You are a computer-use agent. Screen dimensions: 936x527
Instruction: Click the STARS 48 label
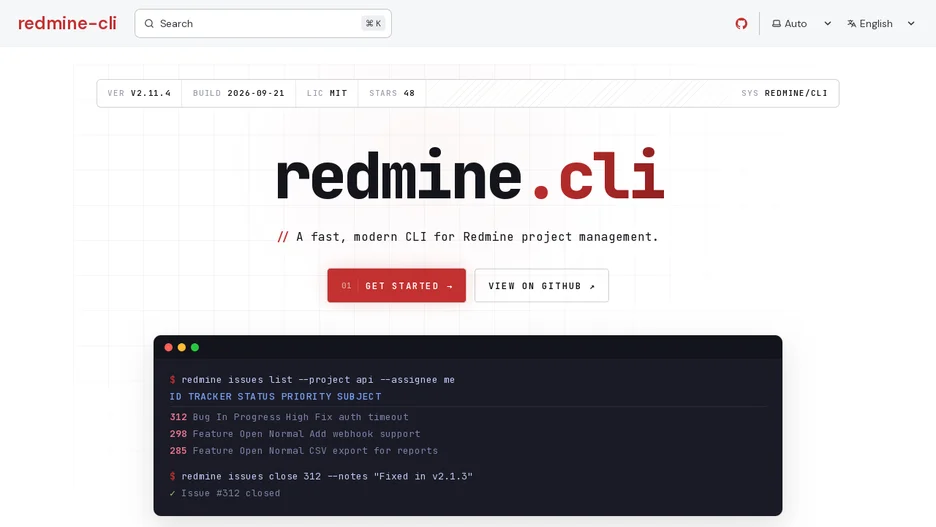[x=392, y=93]
